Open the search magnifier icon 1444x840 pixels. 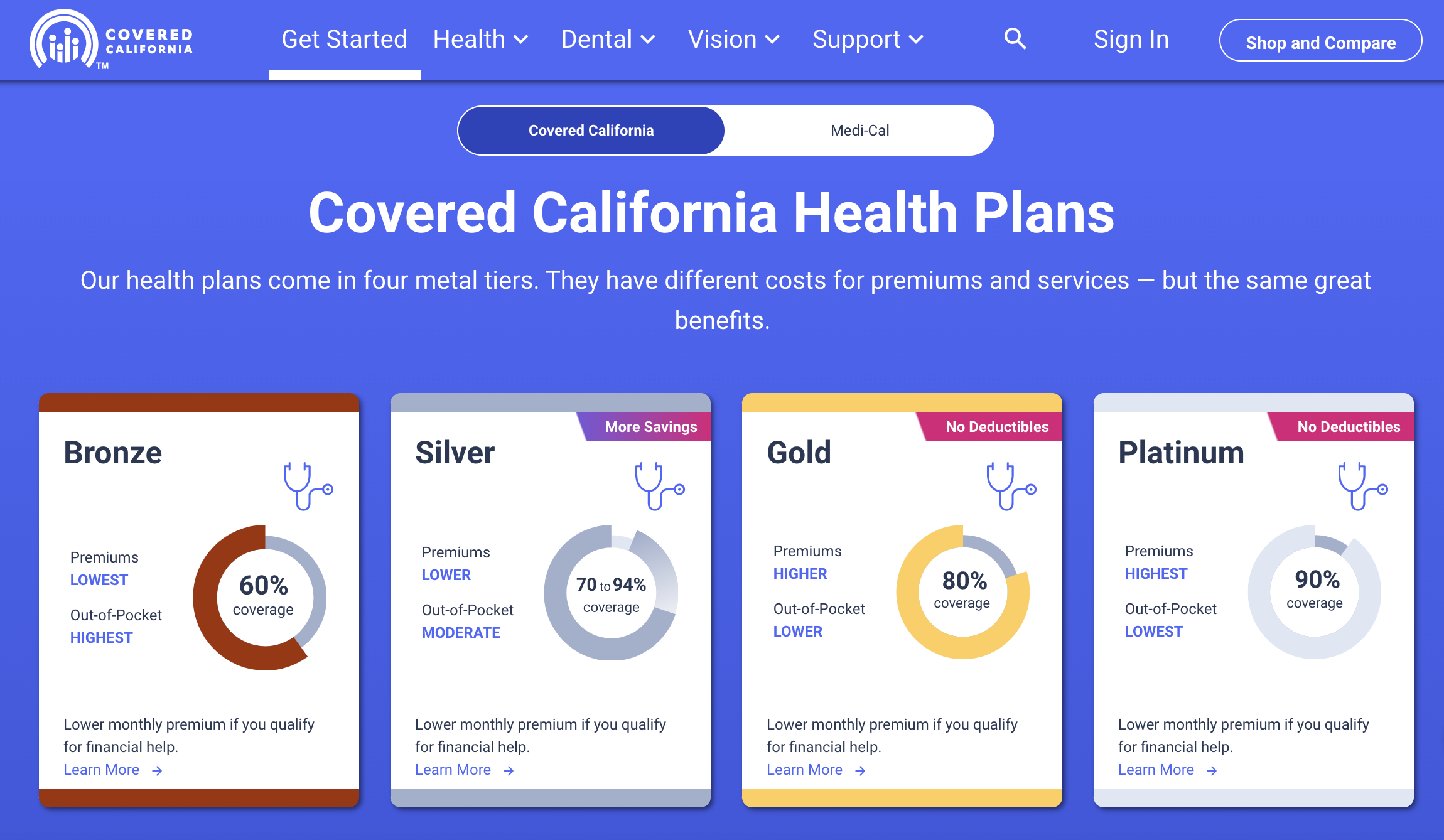(1015, 39)
